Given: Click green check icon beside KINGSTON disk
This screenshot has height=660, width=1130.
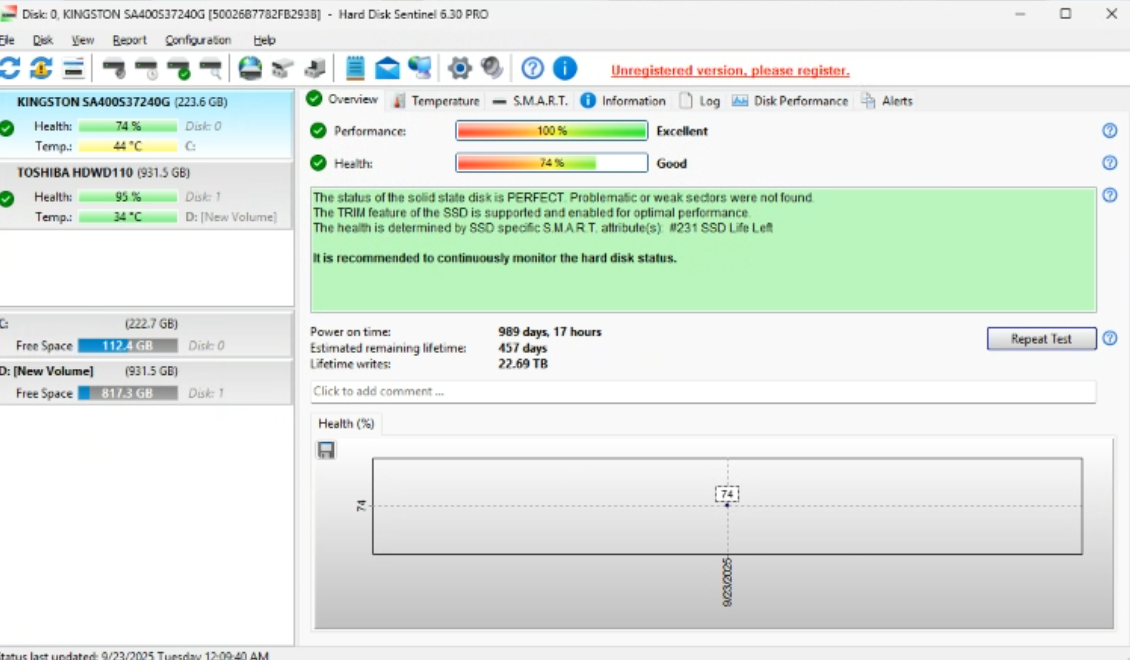Looking at the screenshot, I should (6, 129).
